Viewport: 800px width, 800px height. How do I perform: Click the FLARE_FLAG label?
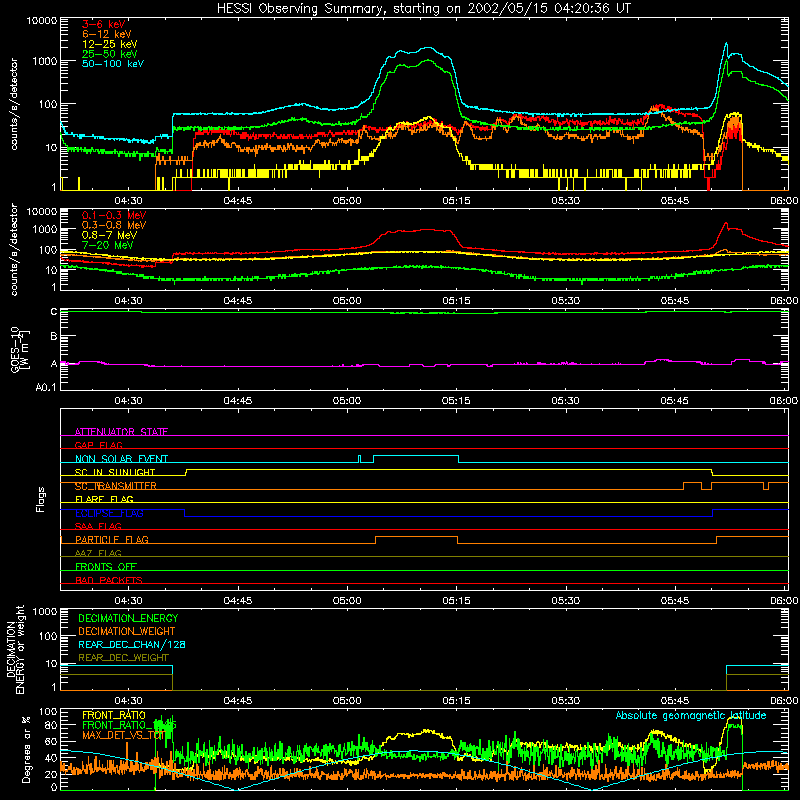[x=104, y=499]
